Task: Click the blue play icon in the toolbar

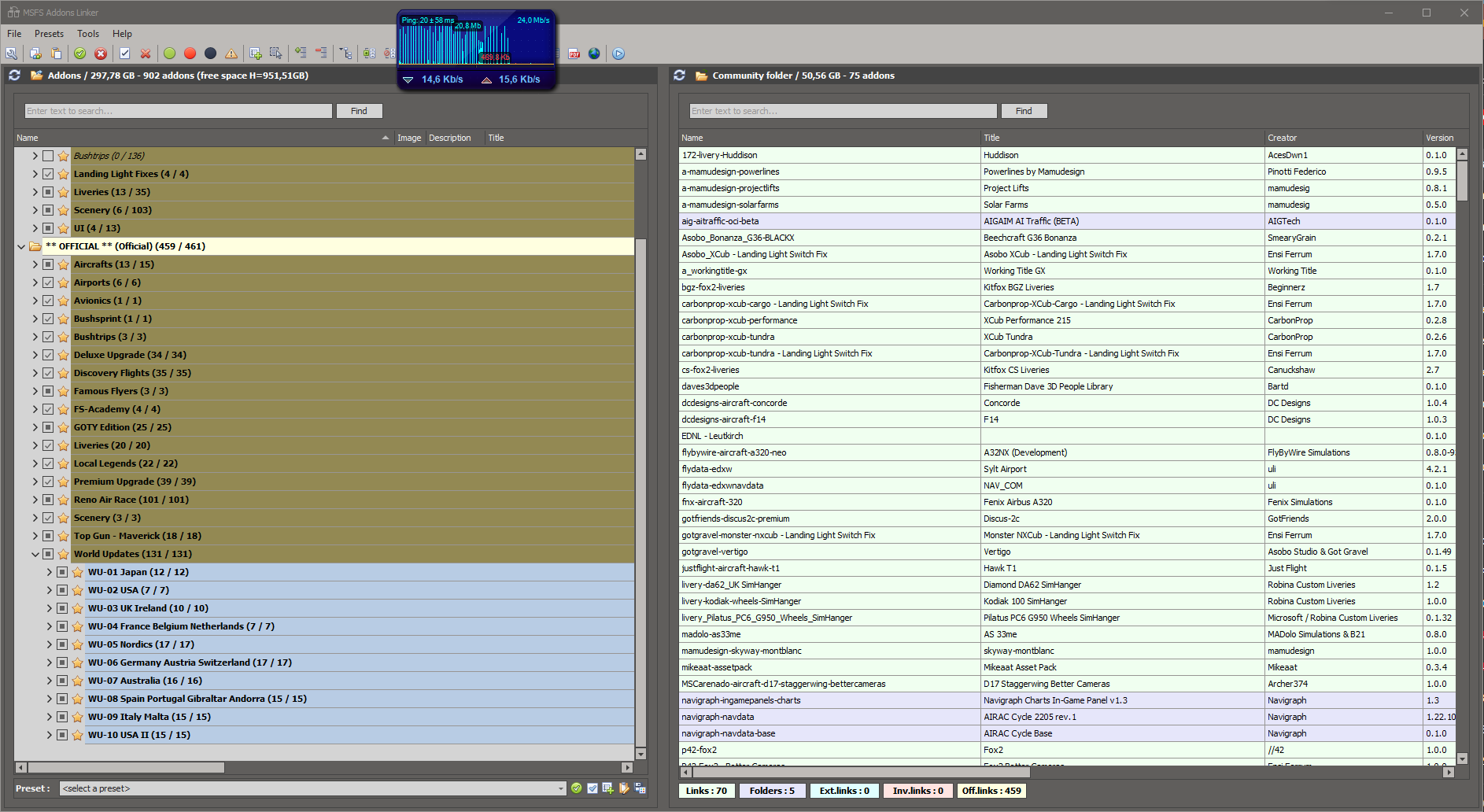Action: click(618, 54)
